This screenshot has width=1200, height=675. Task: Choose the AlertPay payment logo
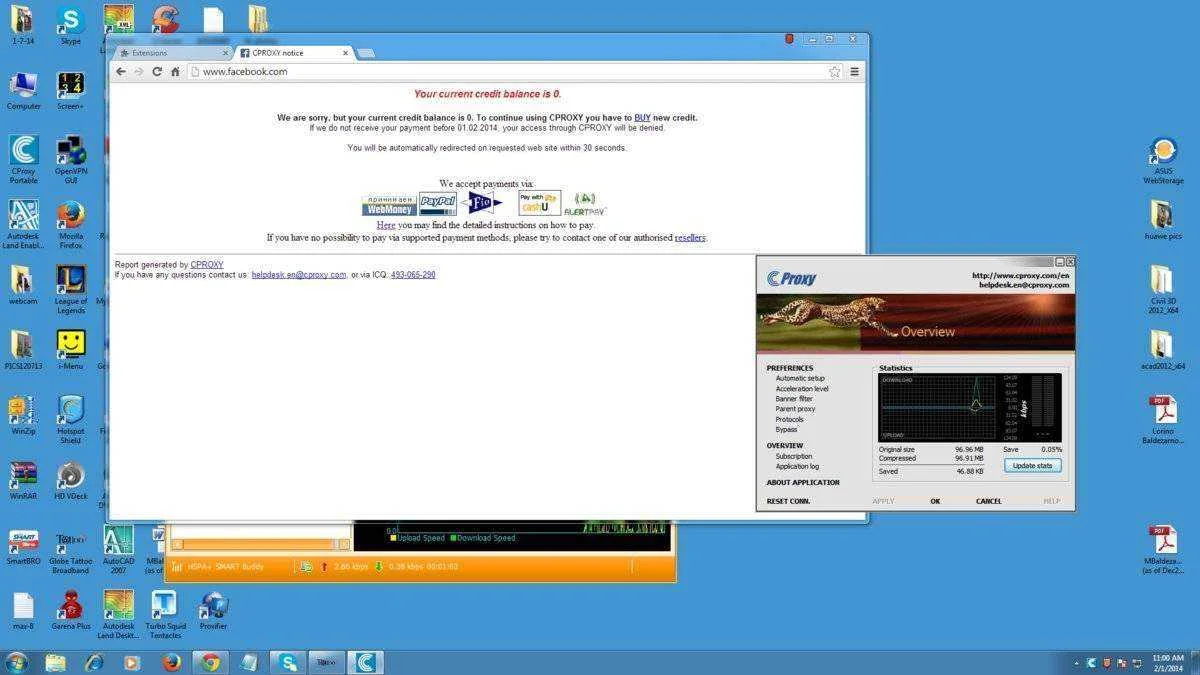[585, 204]
